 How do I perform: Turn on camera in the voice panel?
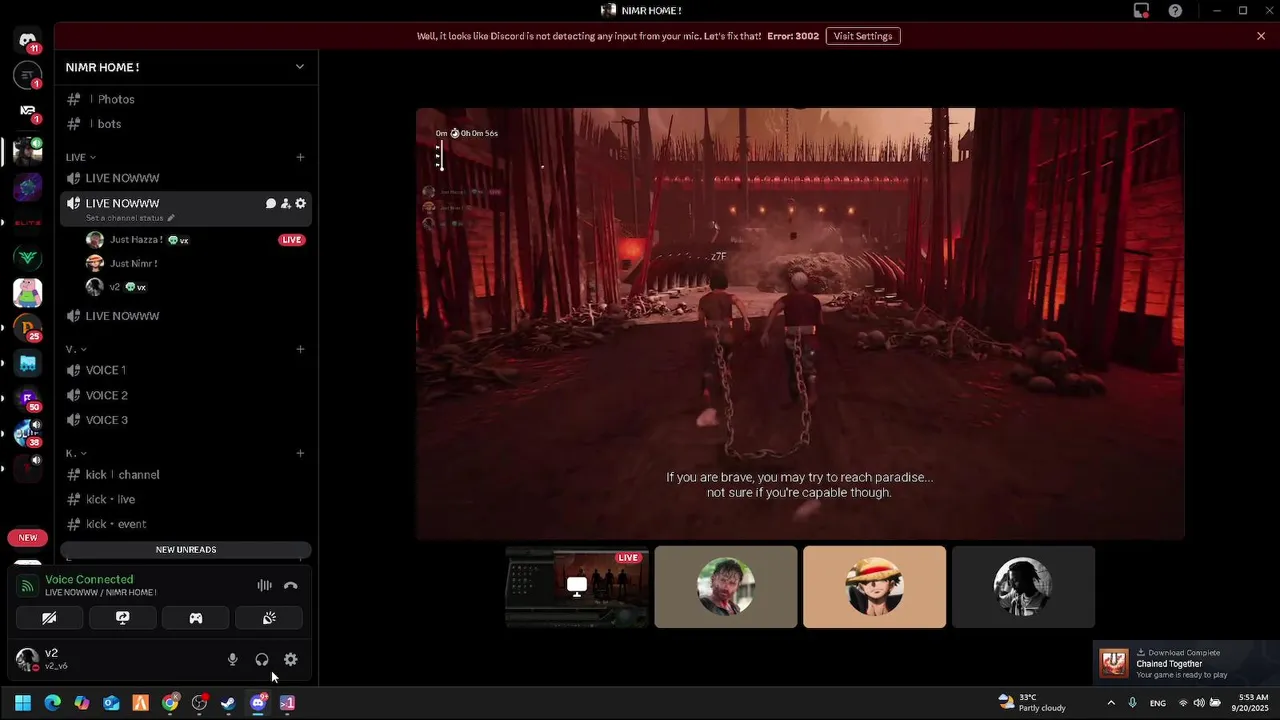(x=49, y=618)
